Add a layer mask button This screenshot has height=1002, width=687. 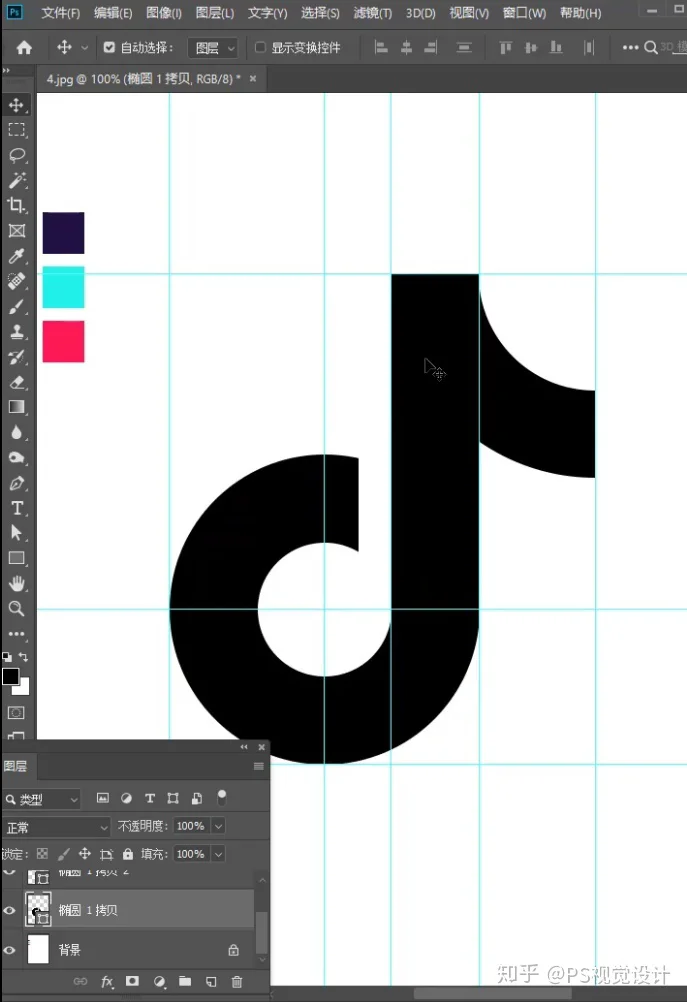pos(132,982)
